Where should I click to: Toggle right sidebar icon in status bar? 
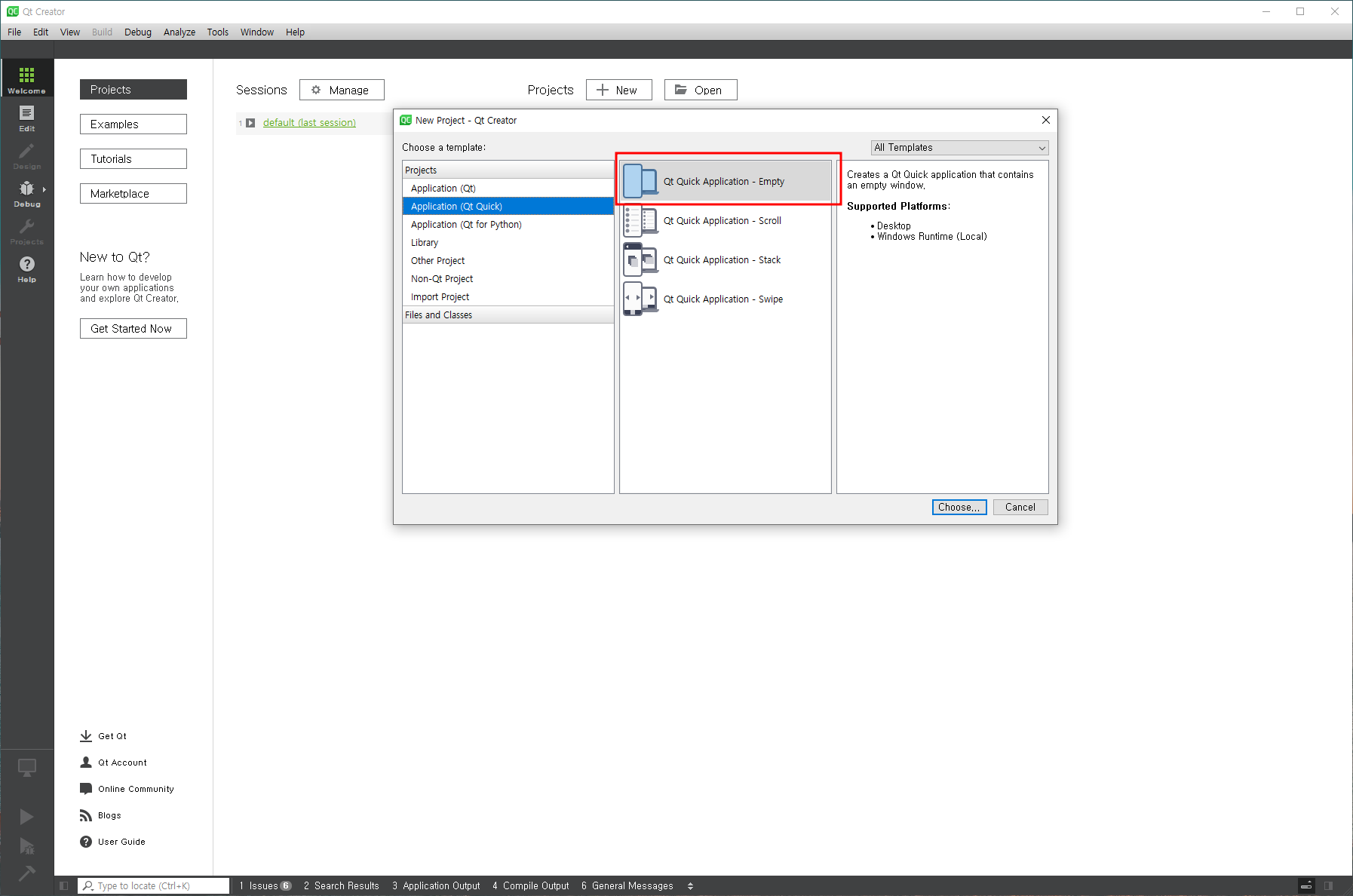(x=1328, y=885)
